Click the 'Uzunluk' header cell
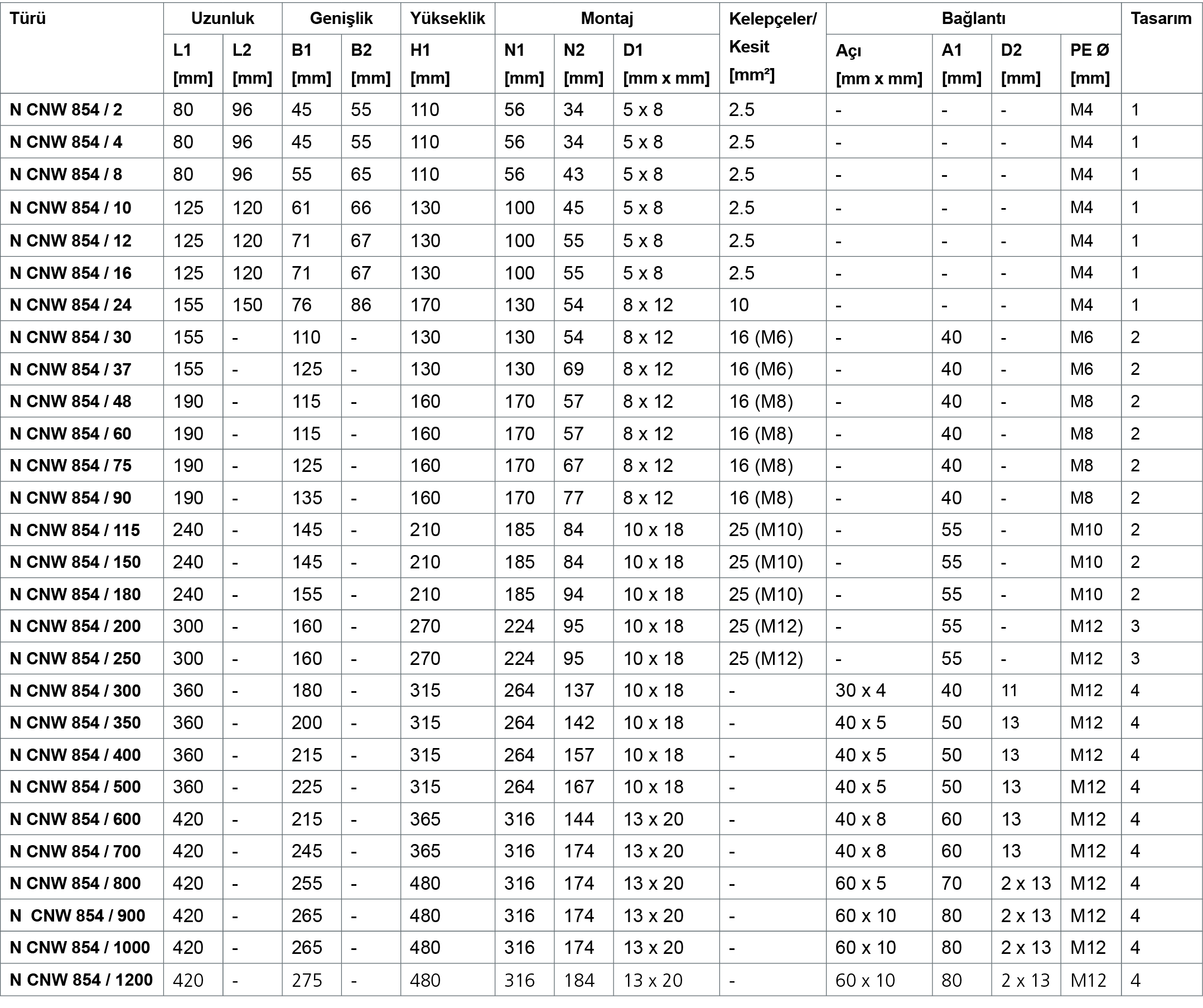 223,18
